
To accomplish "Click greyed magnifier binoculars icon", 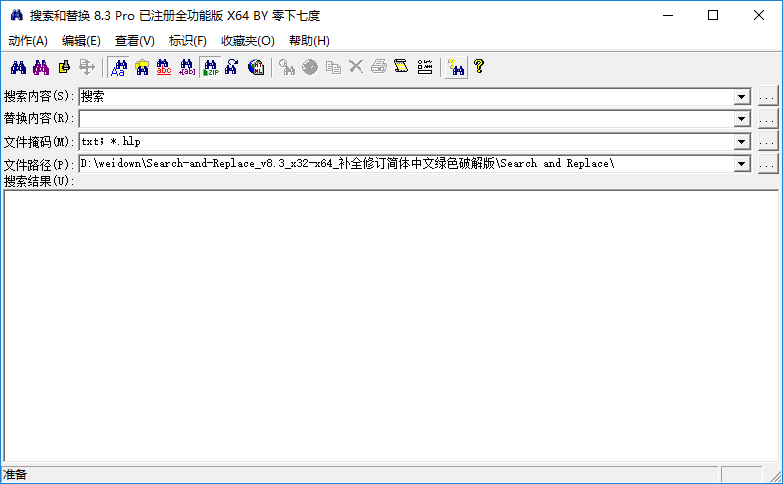I will pyautogui.click(x=287, y=67).
